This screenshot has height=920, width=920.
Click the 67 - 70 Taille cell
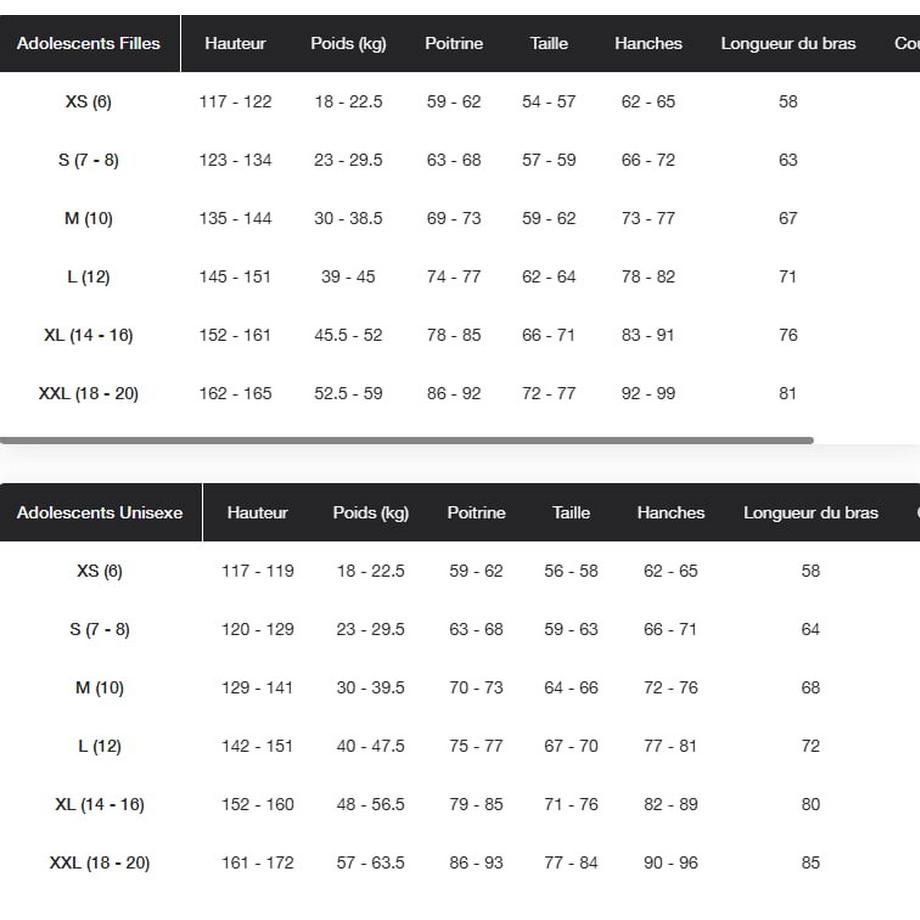571,746
